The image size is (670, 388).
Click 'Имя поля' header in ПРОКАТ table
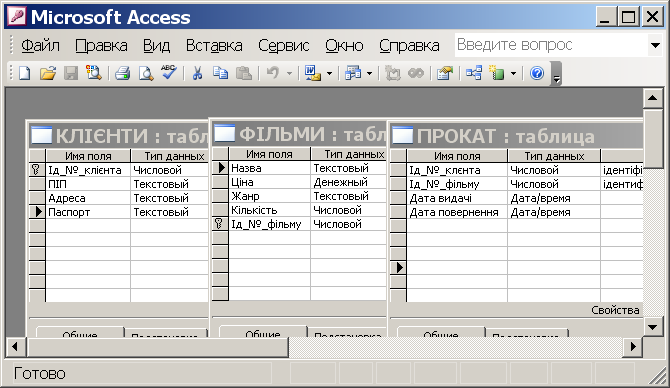click(x=457, y=156)
